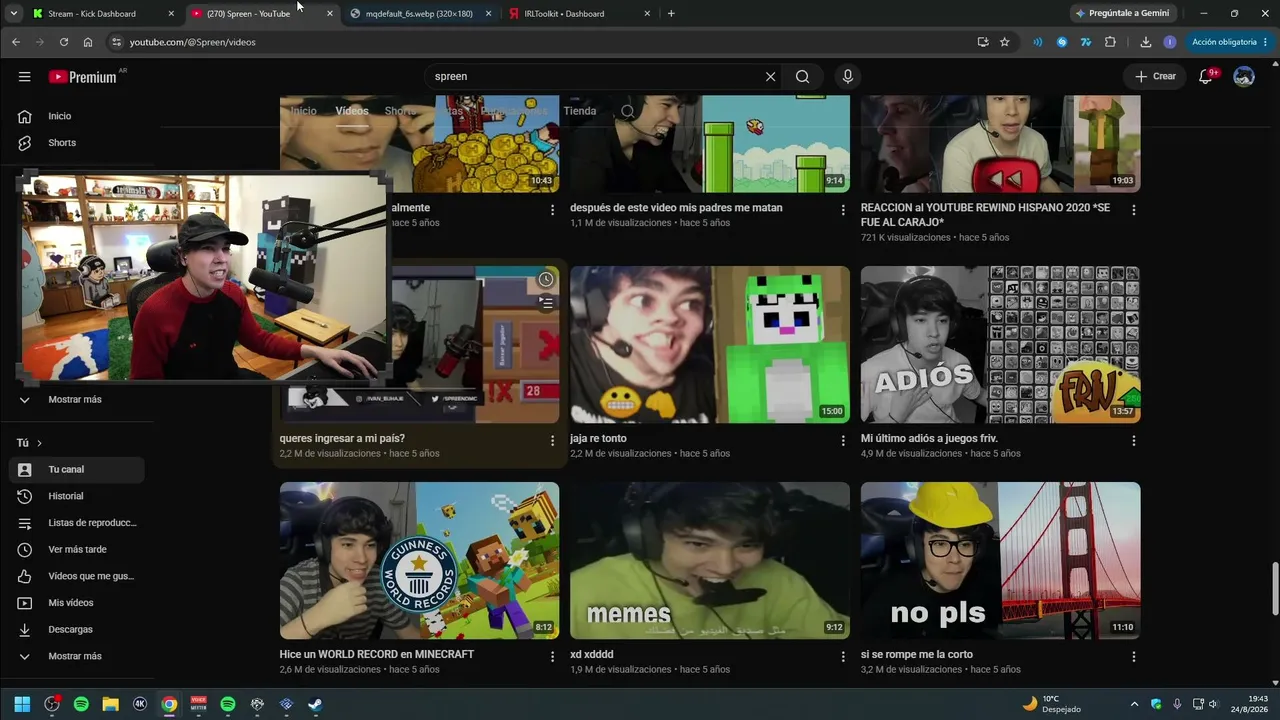The image size is (1280, 720).
Task: Open 'si se rompe me la corto' title
Action: (917, 655)
